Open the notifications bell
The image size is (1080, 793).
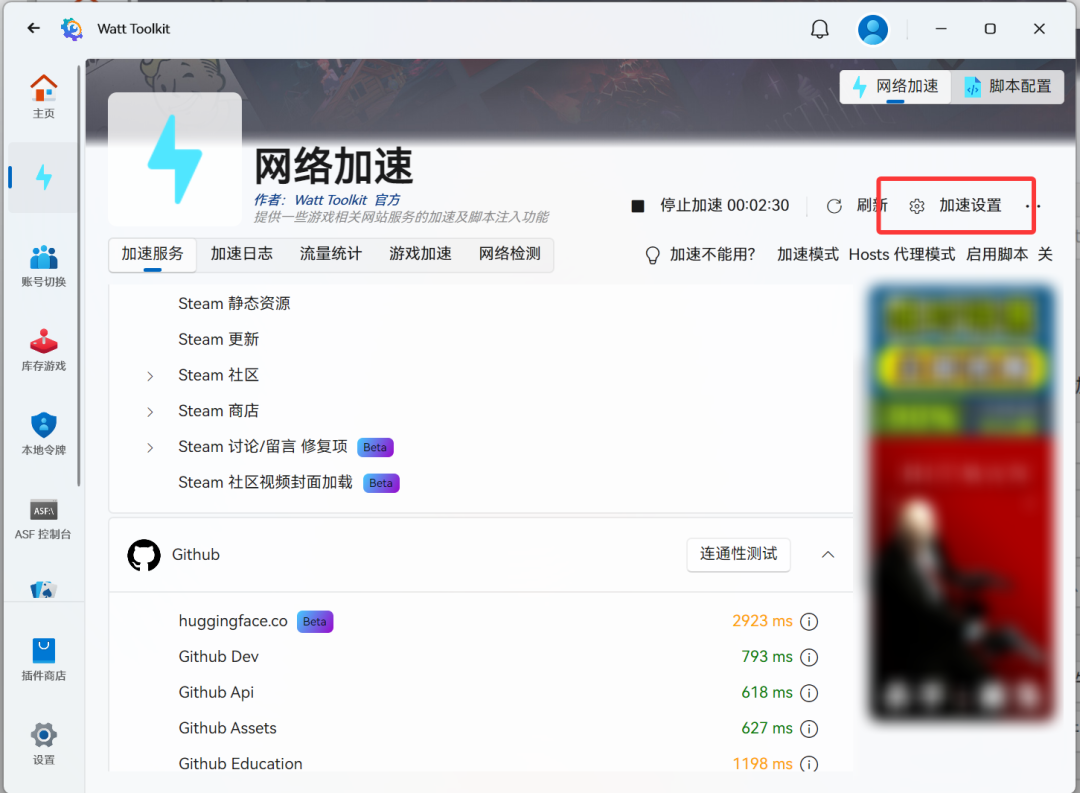pyautogui.click(x=820, y=29)
